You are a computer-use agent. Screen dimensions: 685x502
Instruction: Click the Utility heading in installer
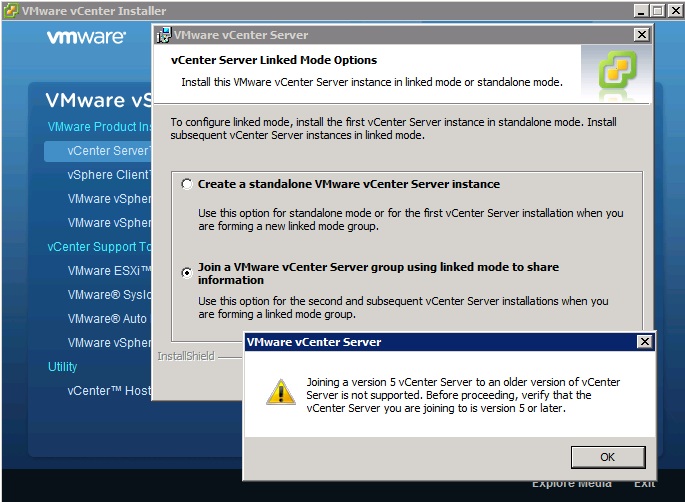(x=62, y=367)
